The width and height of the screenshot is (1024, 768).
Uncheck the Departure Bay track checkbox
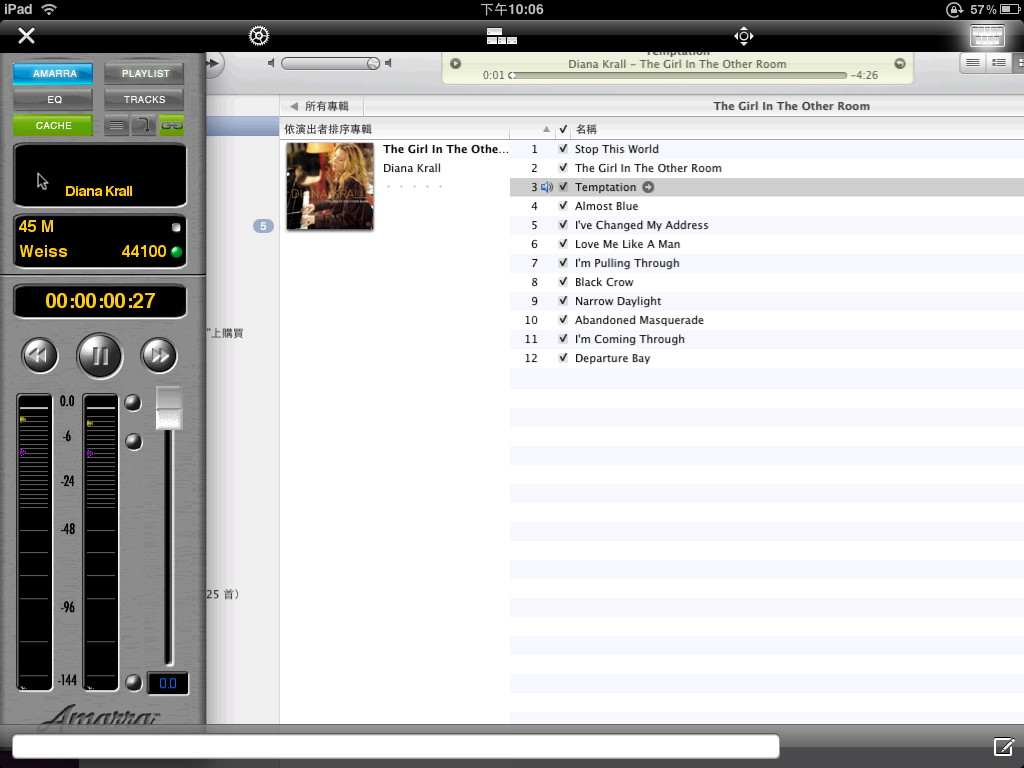click(x=563, y=358)
